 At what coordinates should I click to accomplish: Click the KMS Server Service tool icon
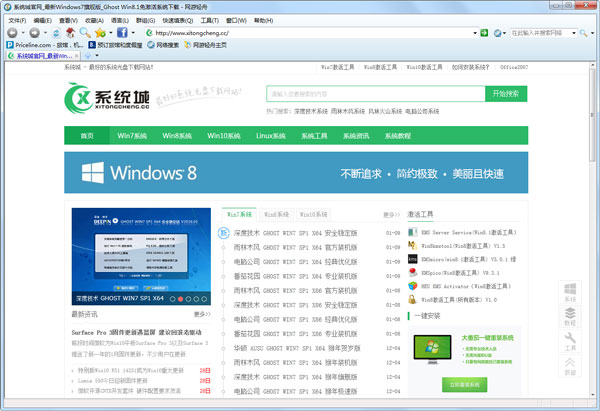[x=412, y=232]
